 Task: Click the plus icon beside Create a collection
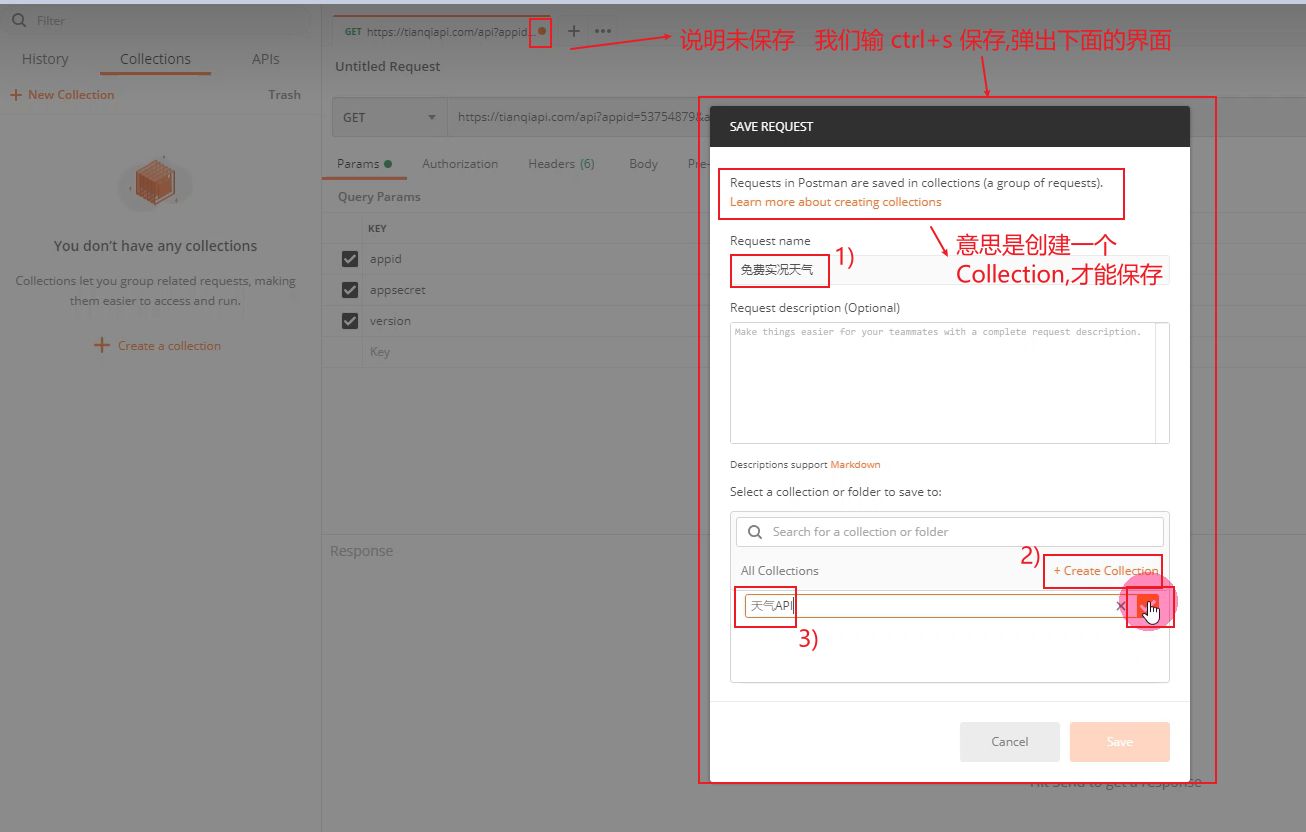point(101,345)
